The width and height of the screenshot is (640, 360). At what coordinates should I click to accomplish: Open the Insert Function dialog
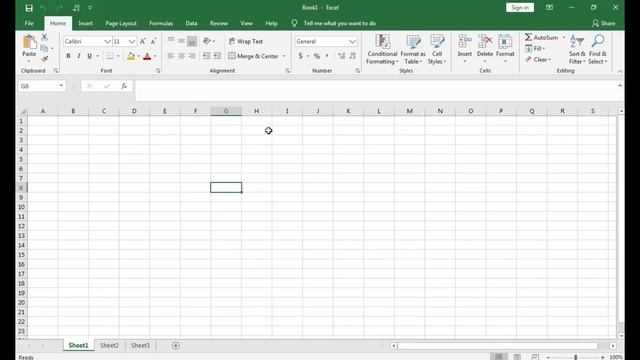124,86
